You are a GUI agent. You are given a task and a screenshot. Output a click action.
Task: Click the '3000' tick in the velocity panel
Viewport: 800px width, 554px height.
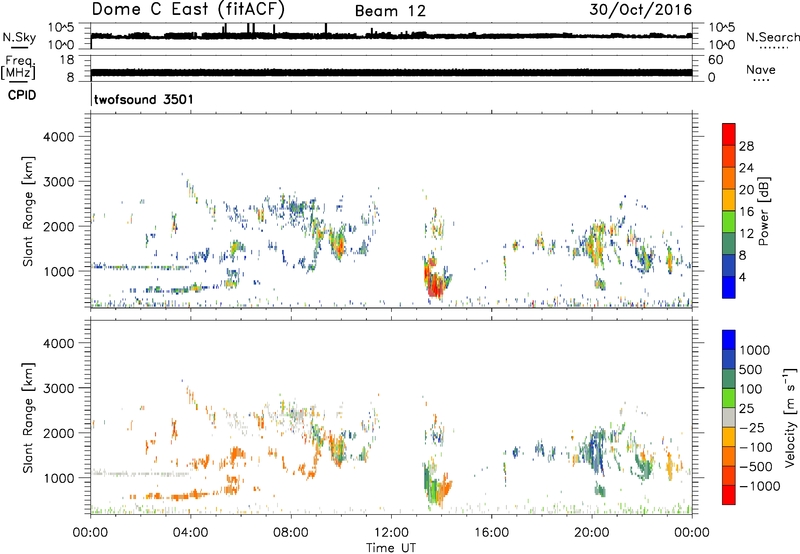59,388
